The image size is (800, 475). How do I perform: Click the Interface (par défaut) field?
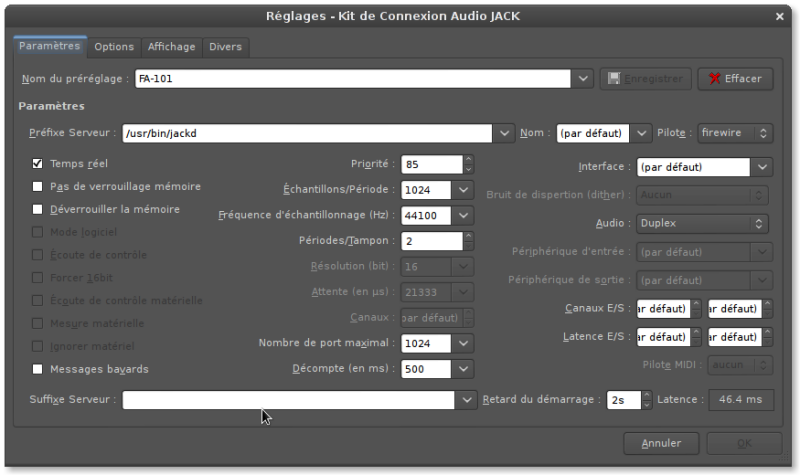[x=693, y=167]
